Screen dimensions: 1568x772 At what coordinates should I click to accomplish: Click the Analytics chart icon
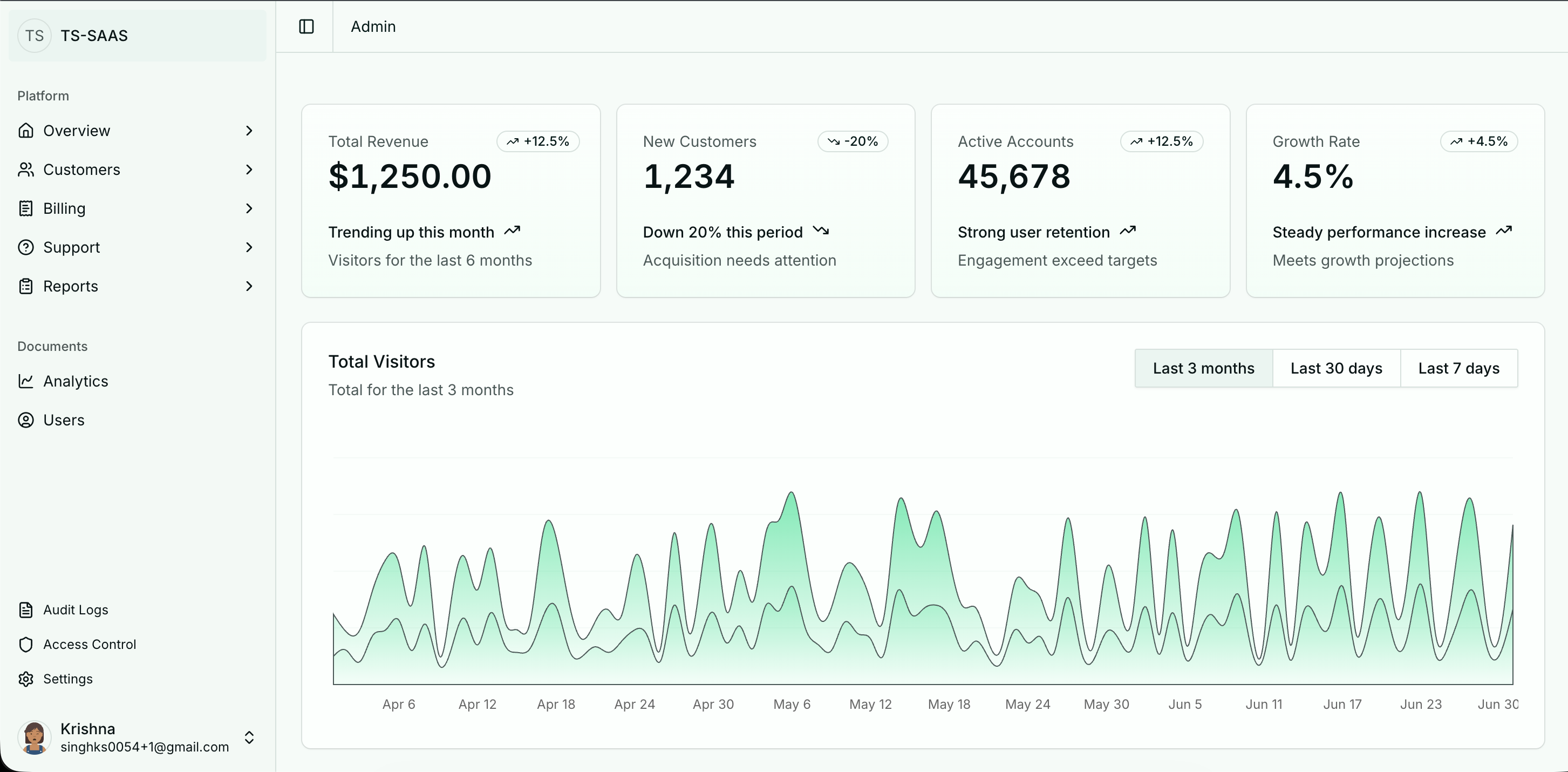[x=25, y=381]
